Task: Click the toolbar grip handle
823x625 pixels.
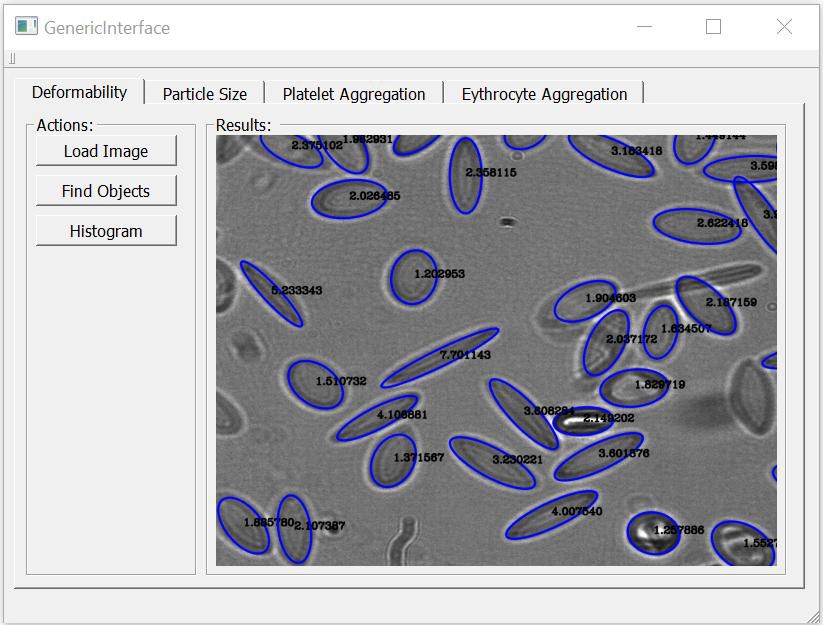Action: pyautogui.click(x=12, y=58)
